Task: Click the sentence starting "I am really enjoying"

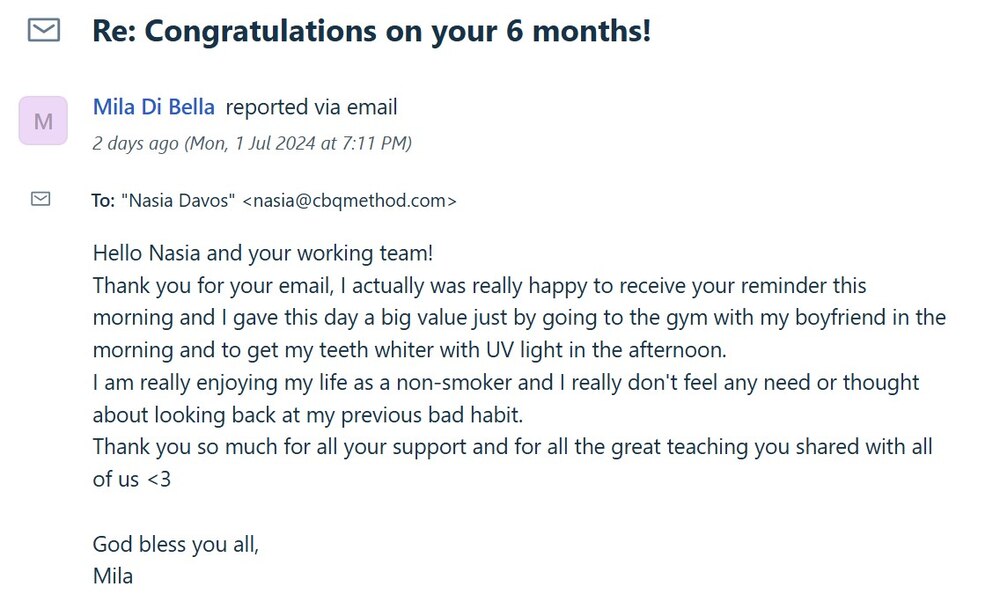Action: point(505,383)
